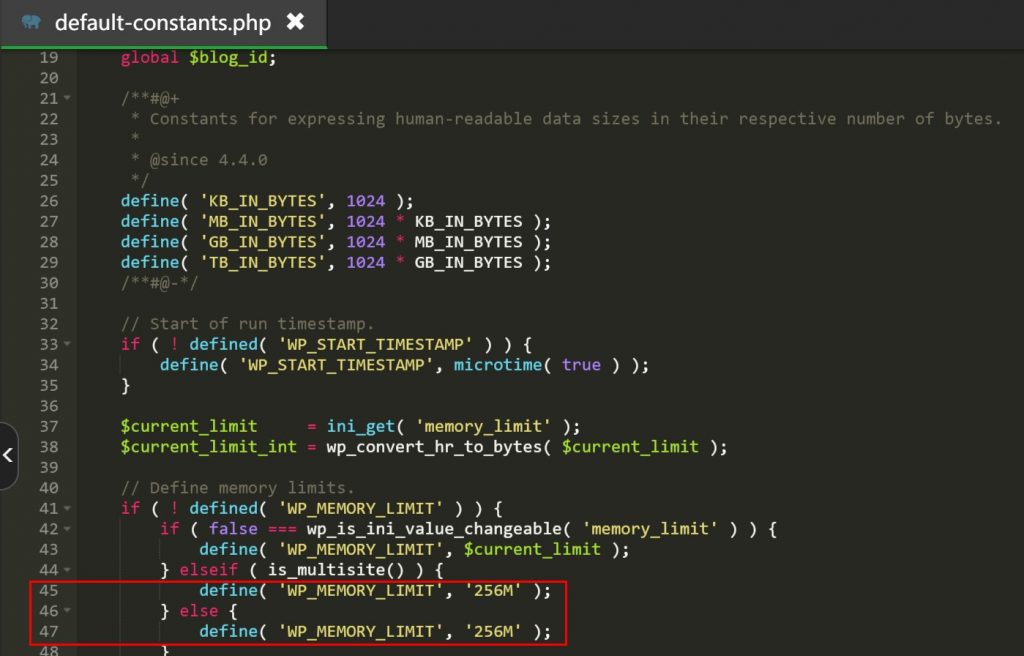Collapse the elseif is_multisite block at line 44
Viewport: 1024px width, 656px height.
[67, 569]
